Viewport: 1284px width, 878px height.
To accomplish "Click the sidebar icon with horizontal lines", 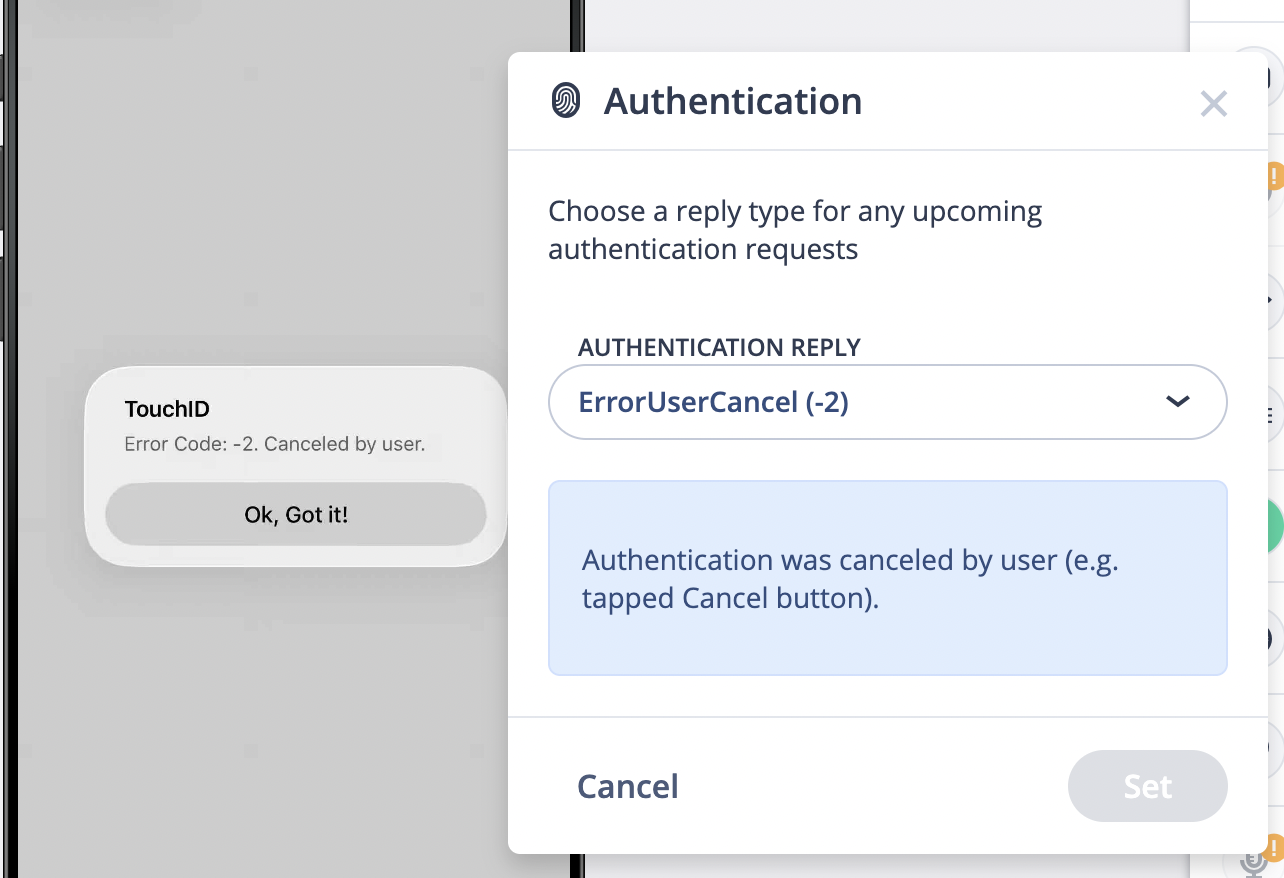I will tap(1272, 414).
